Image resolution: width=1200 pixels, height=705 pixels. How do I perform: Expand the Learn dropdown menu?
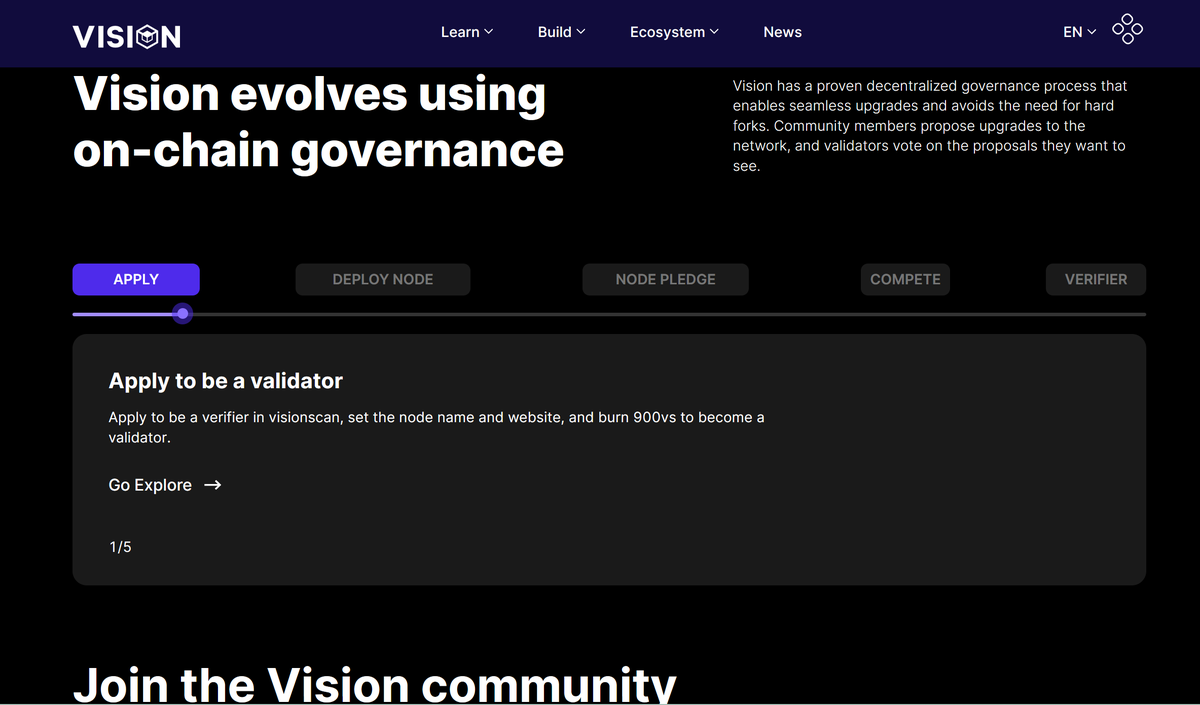[467, 32]
